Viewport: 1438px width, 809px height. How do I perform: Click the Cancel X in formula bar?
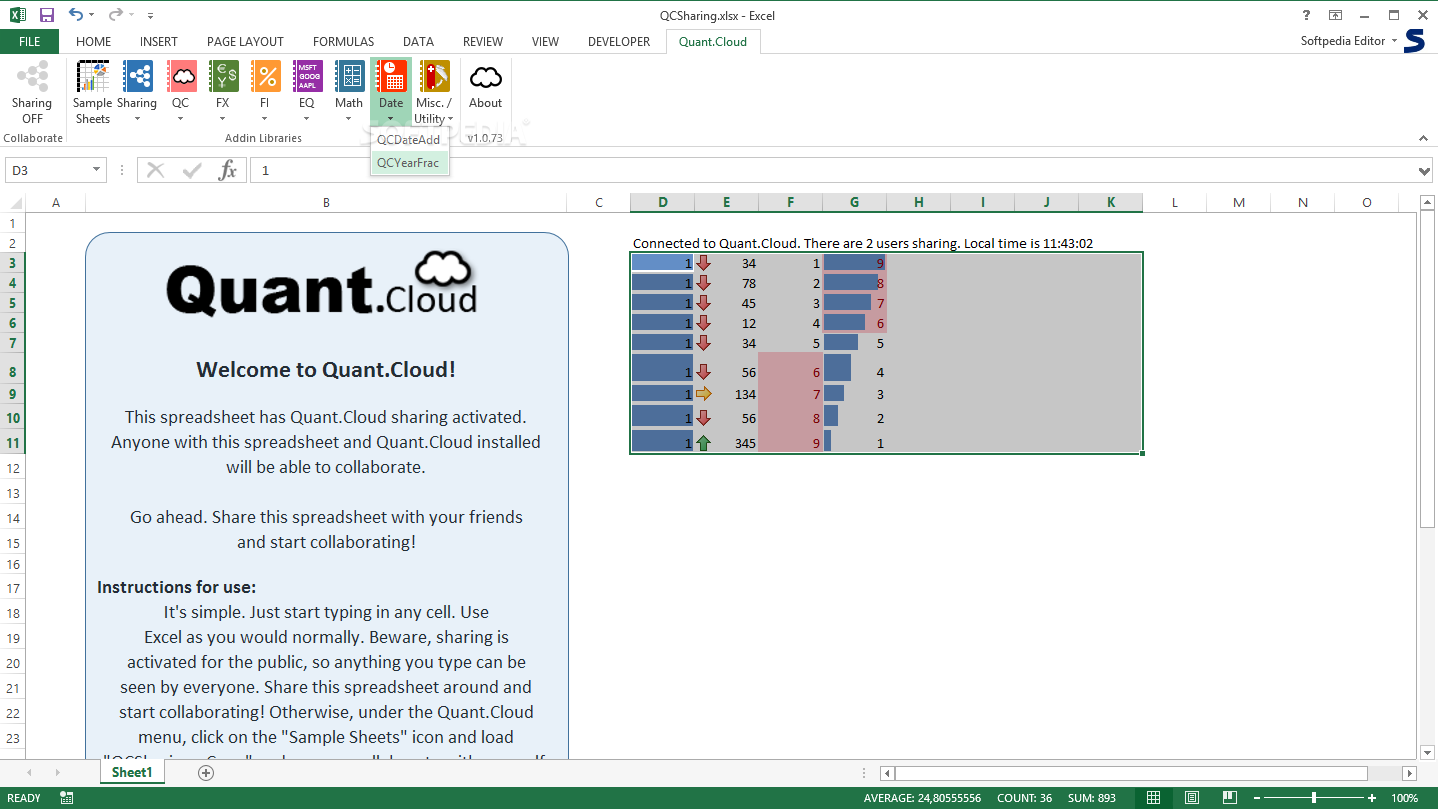[x=156, y=170]
